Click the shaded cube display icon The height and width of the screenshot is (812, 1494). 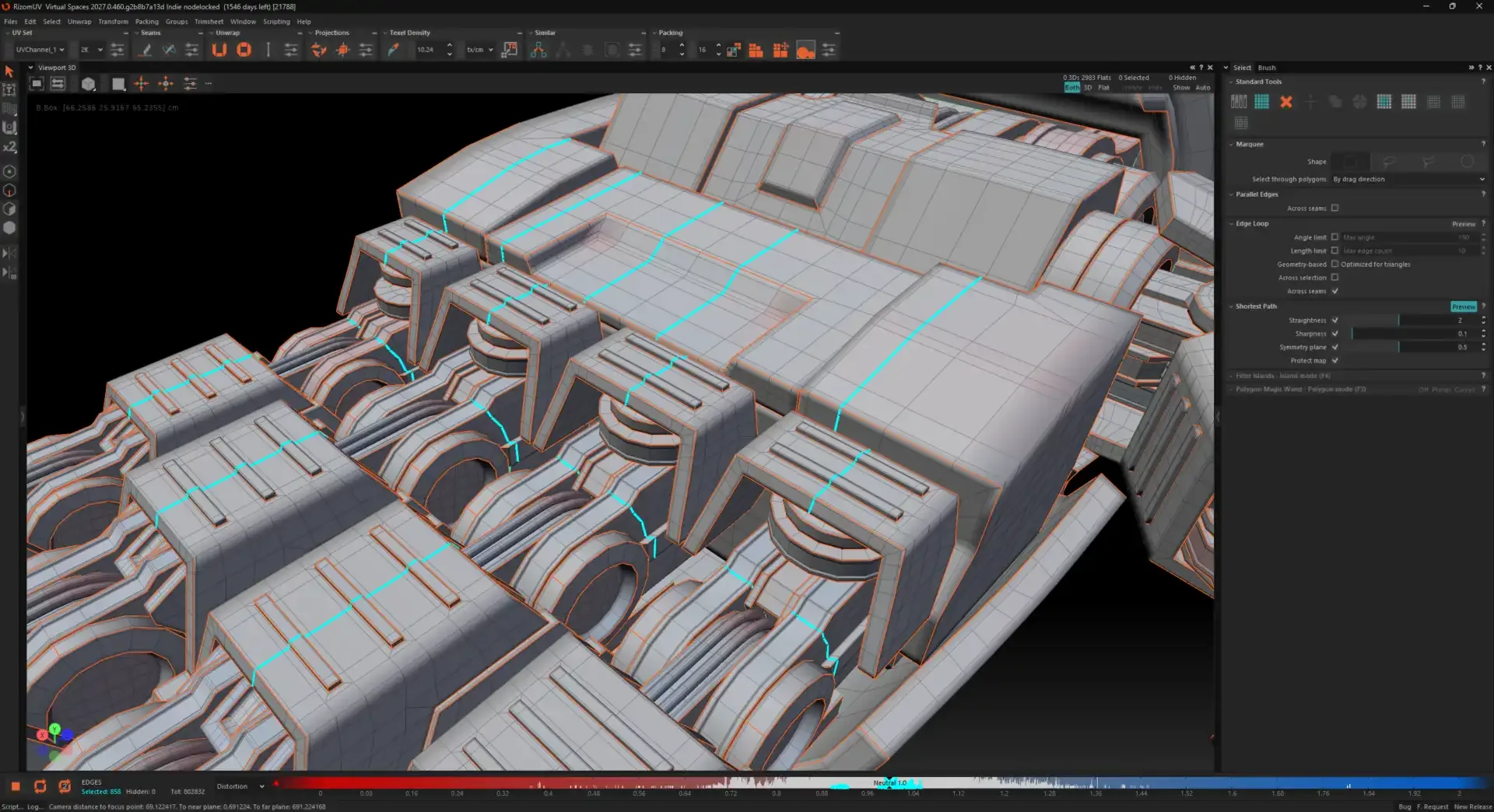[x=89, y=83]
